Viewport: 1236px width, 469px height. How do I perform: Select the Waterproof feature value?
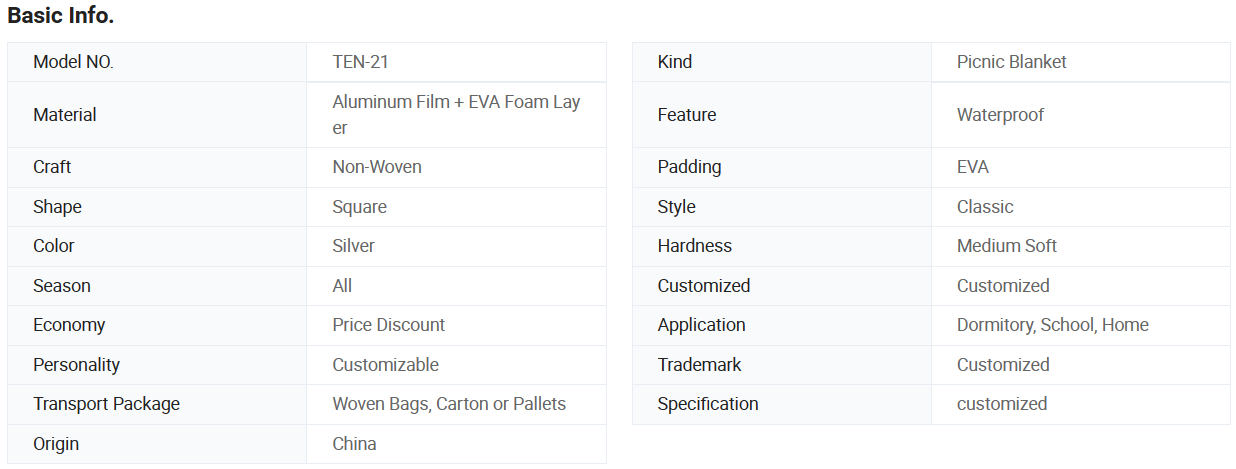[x=1000, y=115]
